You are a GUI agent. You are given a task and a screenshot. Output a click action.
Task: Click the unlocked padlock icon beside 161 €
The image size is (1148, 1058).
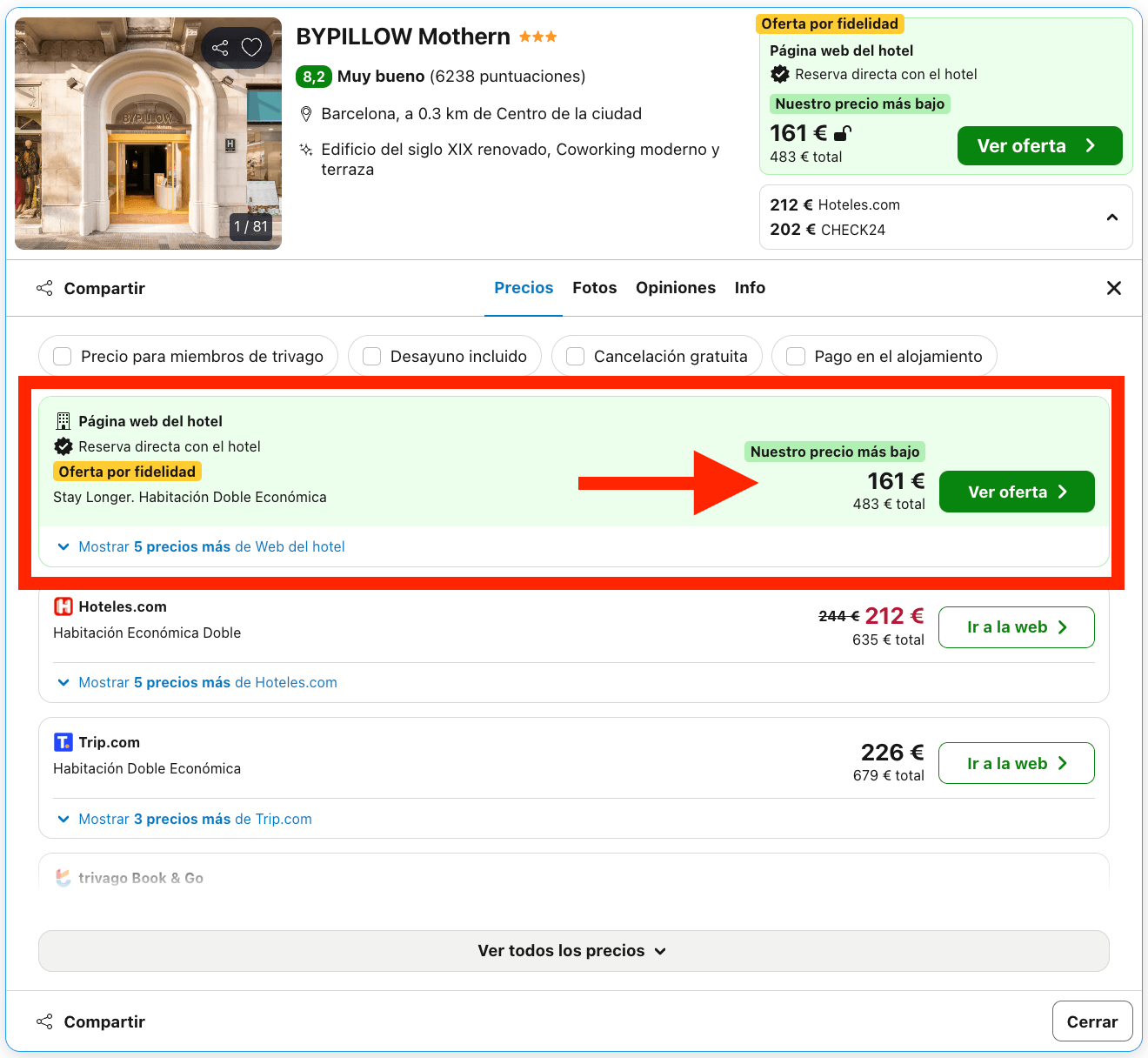(843, 133)
